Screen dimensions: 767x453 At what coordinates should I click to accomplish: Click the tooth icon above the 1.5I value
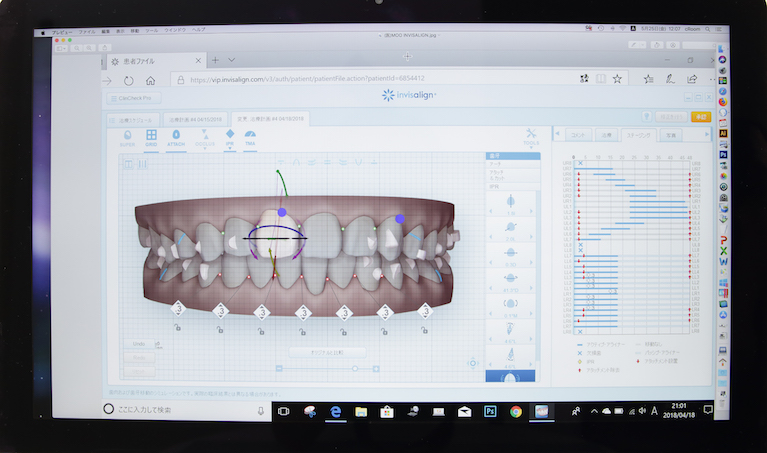point(511,201)
